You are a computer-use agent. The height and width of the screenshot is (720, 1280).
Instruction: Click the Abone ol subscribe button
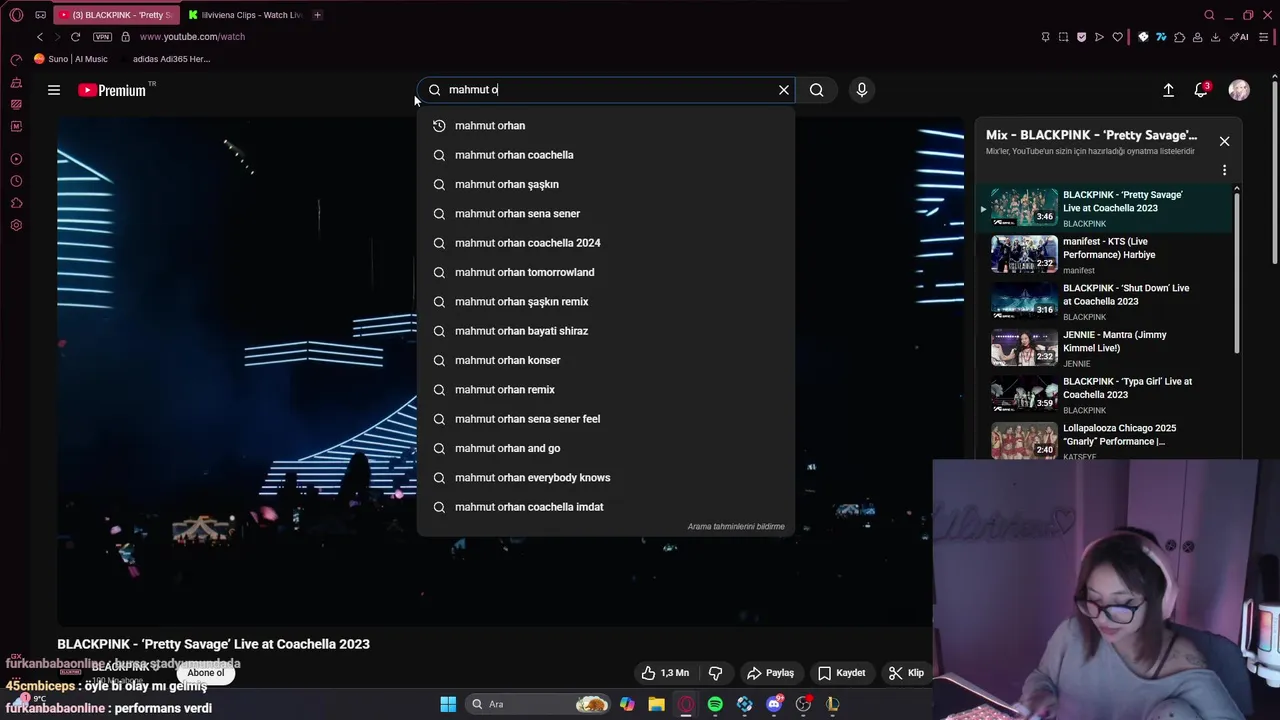[206, 672]
